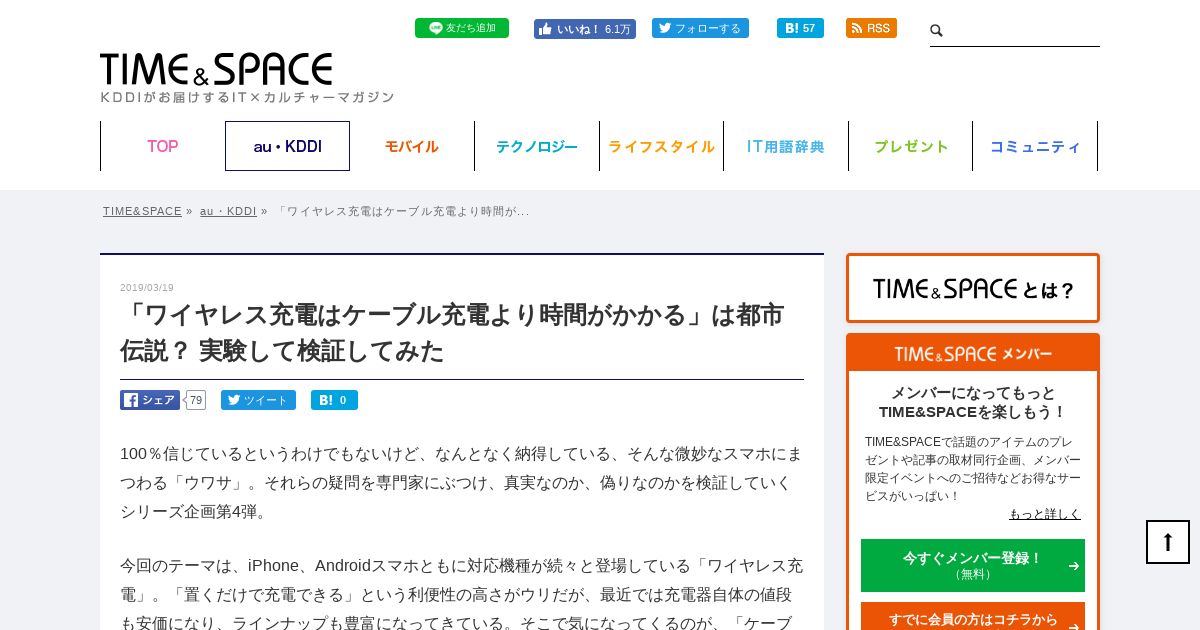Viewport: 1200px width, 630px height.
Task: Click the LINE add friend button
Action: (x=462, y=28)
